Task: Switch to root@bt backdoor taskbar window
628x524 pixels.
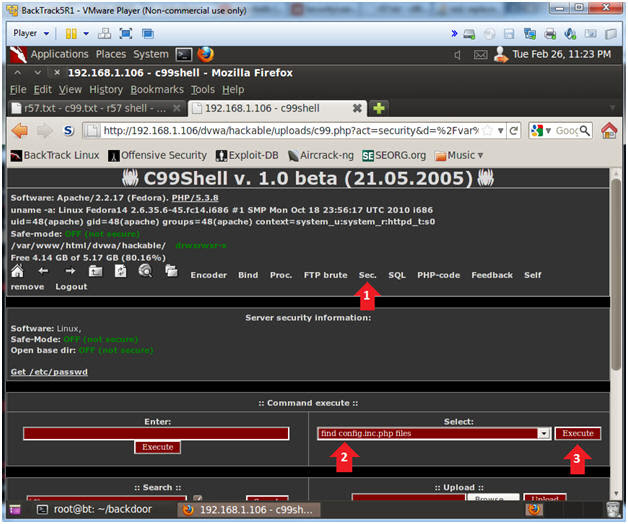Action: [94, 510]
